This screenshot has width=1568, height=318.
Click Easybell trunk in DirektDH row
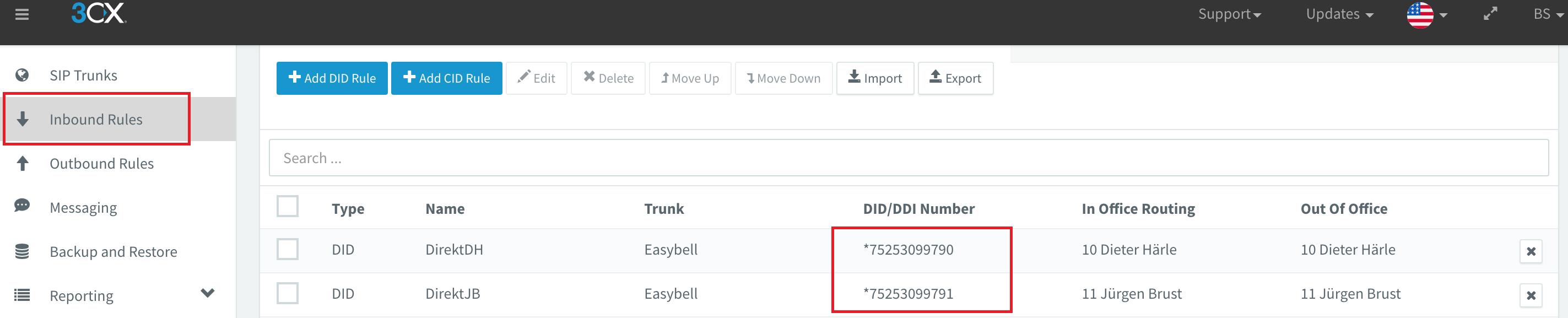671,249
